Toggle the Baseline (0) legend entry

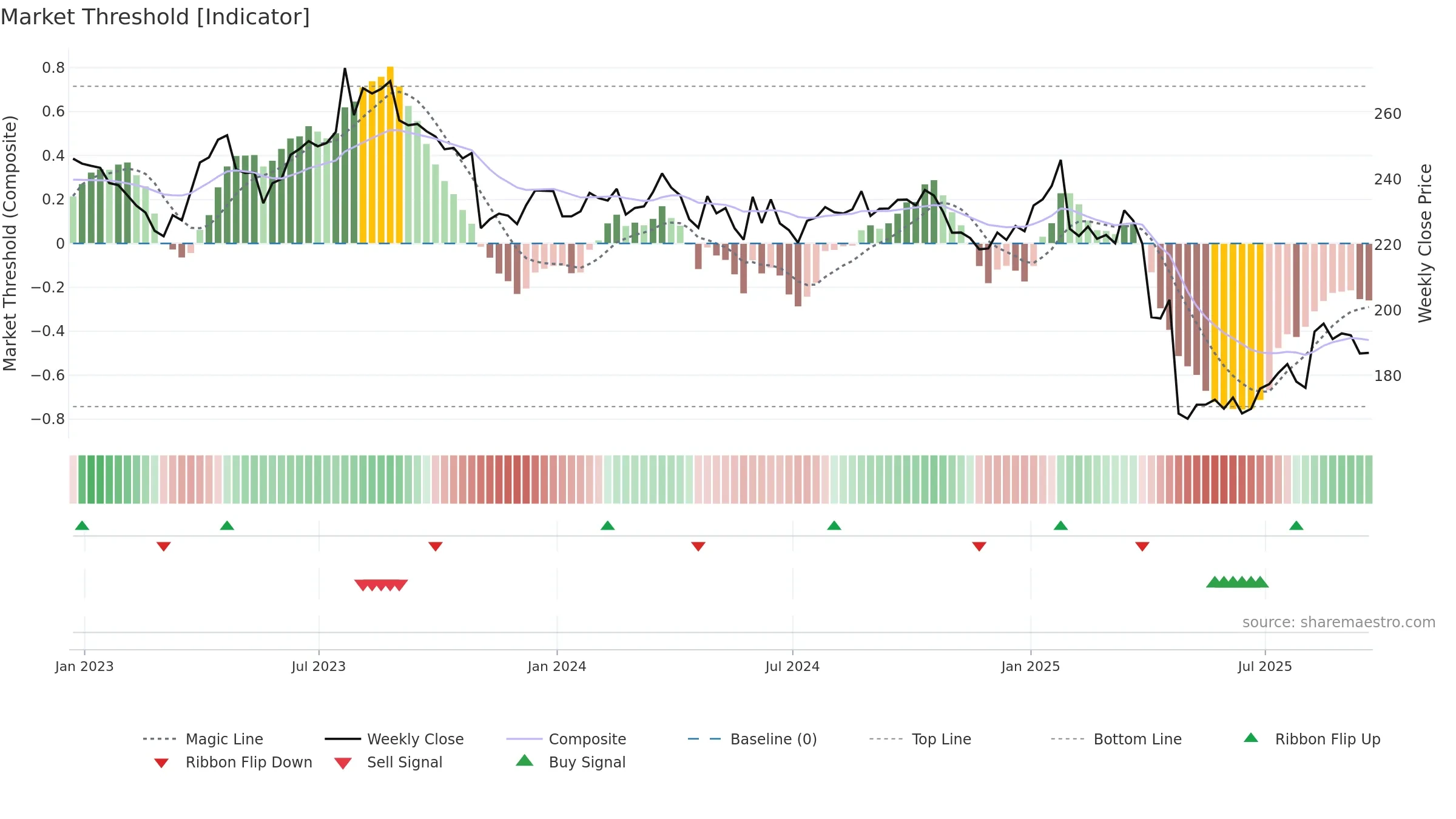pos(752,739)
